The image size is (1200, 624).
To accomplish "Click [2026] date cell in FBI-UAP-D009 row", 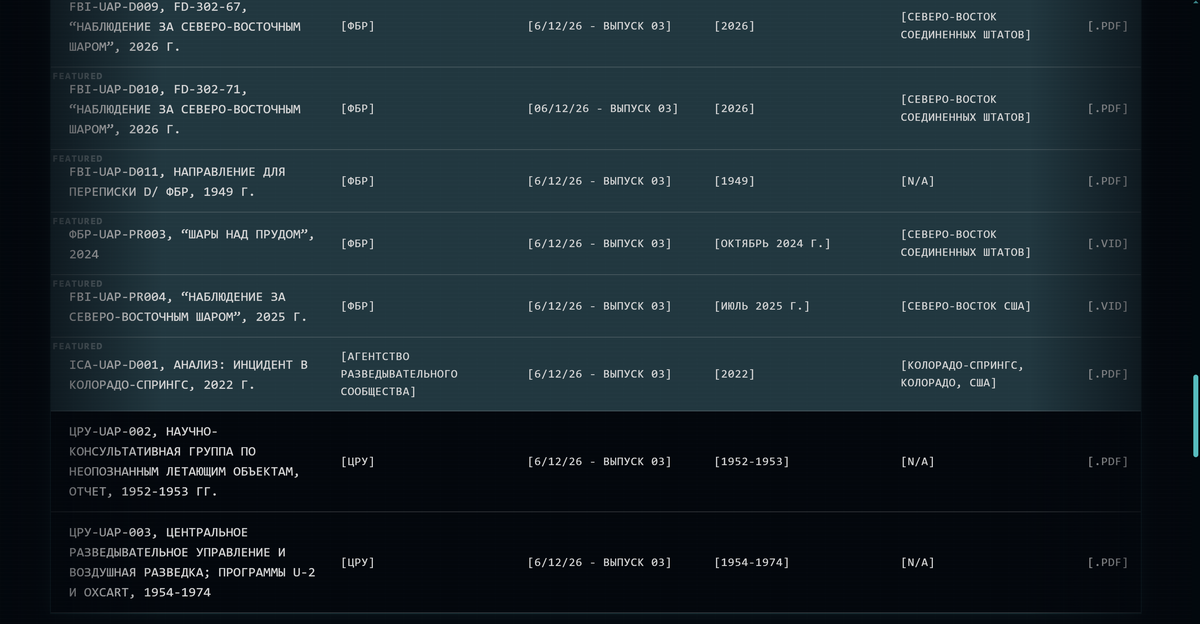I will (x=735, y=26).
